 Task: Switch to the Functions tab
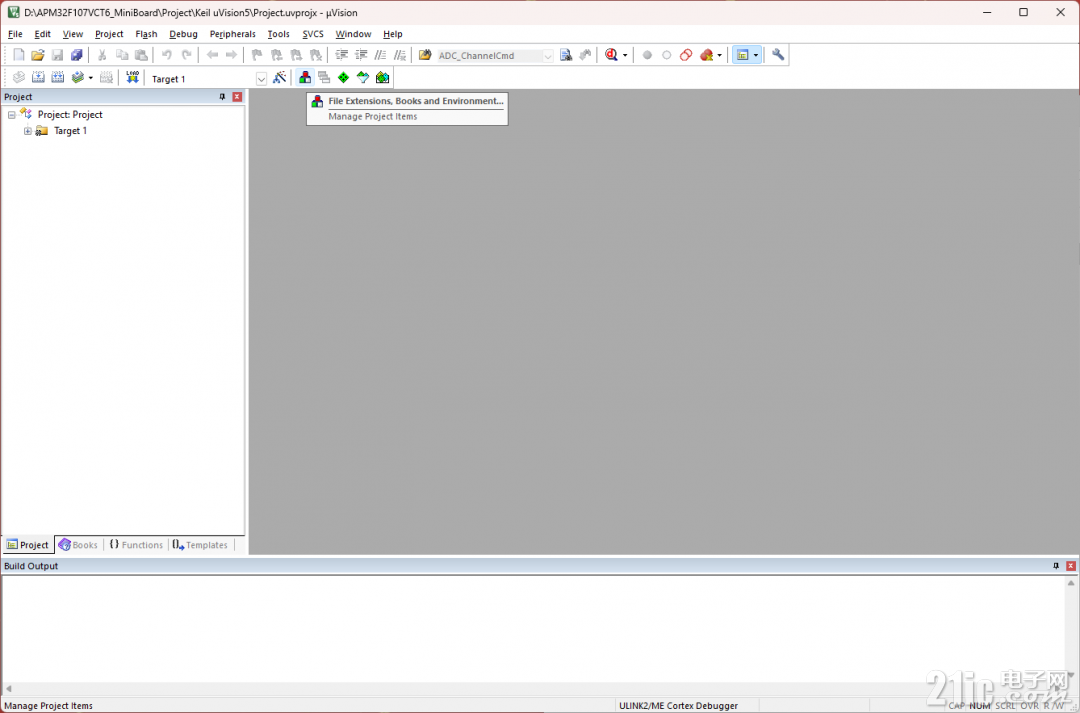click(x=136, y=545)
